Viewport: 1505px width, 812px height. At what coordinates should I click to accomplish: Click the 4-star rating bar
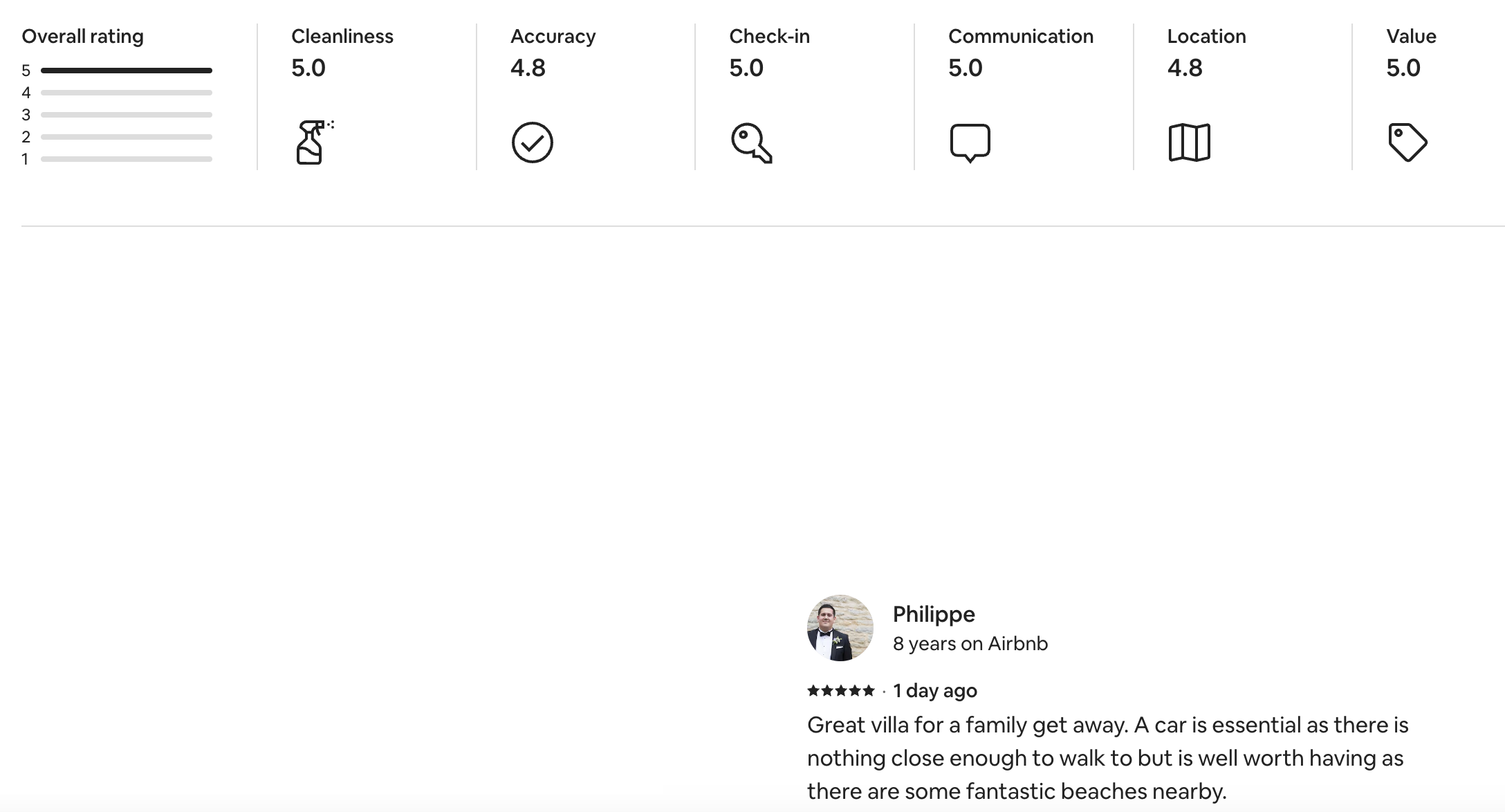coord(127,93)
